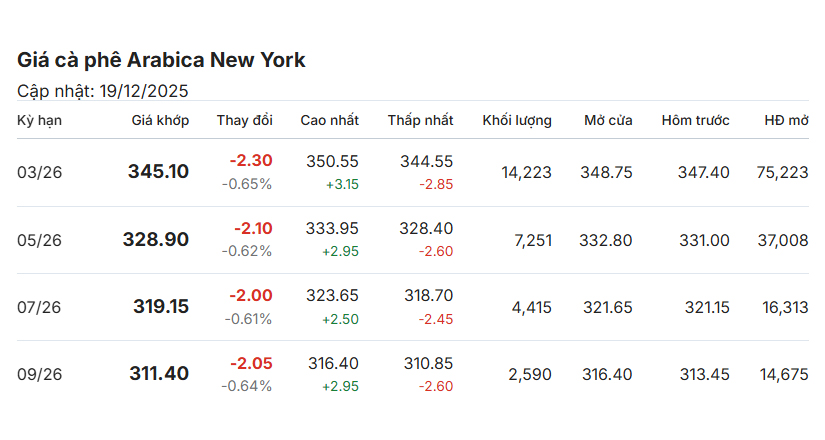Click the matched price 345.10
This screenshot has width=825, height=440.
158,172
